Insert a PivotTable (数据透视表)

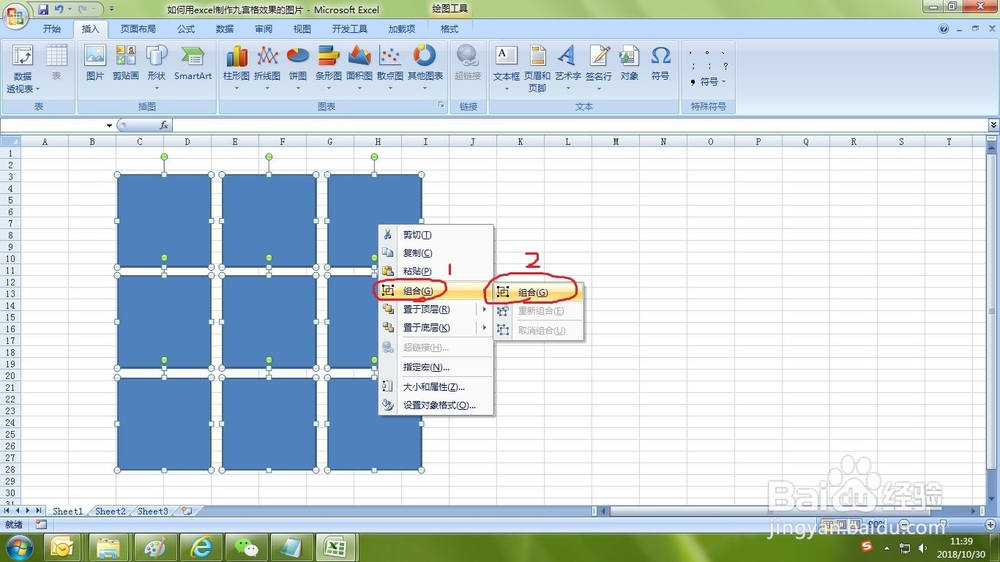[22, 69]
